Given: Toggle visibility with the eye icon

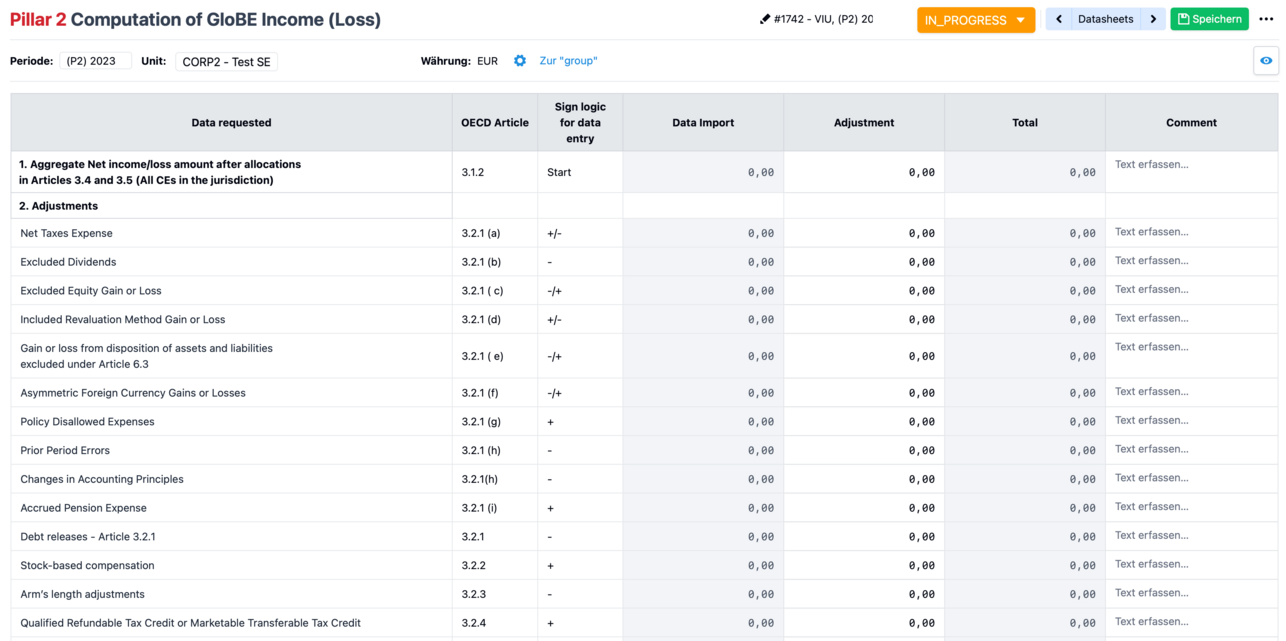Looking at the screenshot, I should (x=1266, y=61).
